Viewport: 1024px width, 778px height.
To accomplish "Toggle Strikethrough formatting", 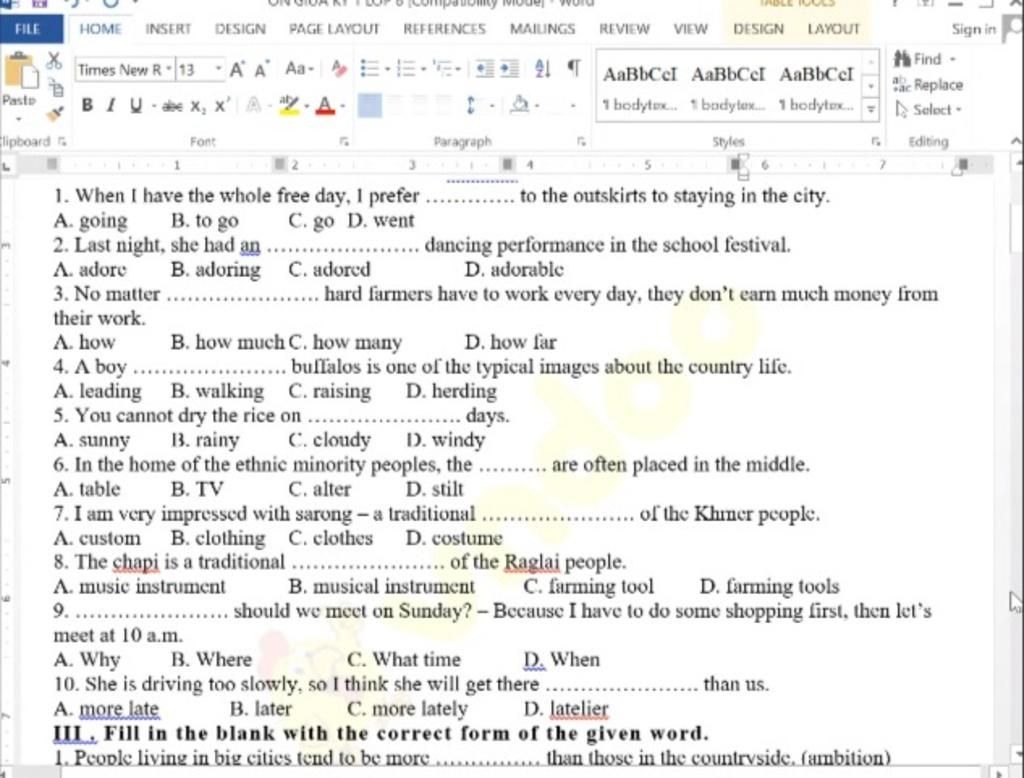I will point(172,106).
